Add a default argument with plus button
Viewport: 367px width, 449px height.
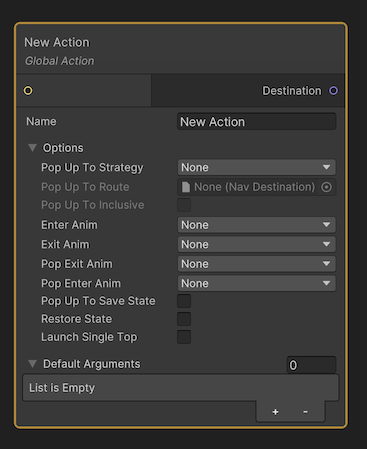275,412
